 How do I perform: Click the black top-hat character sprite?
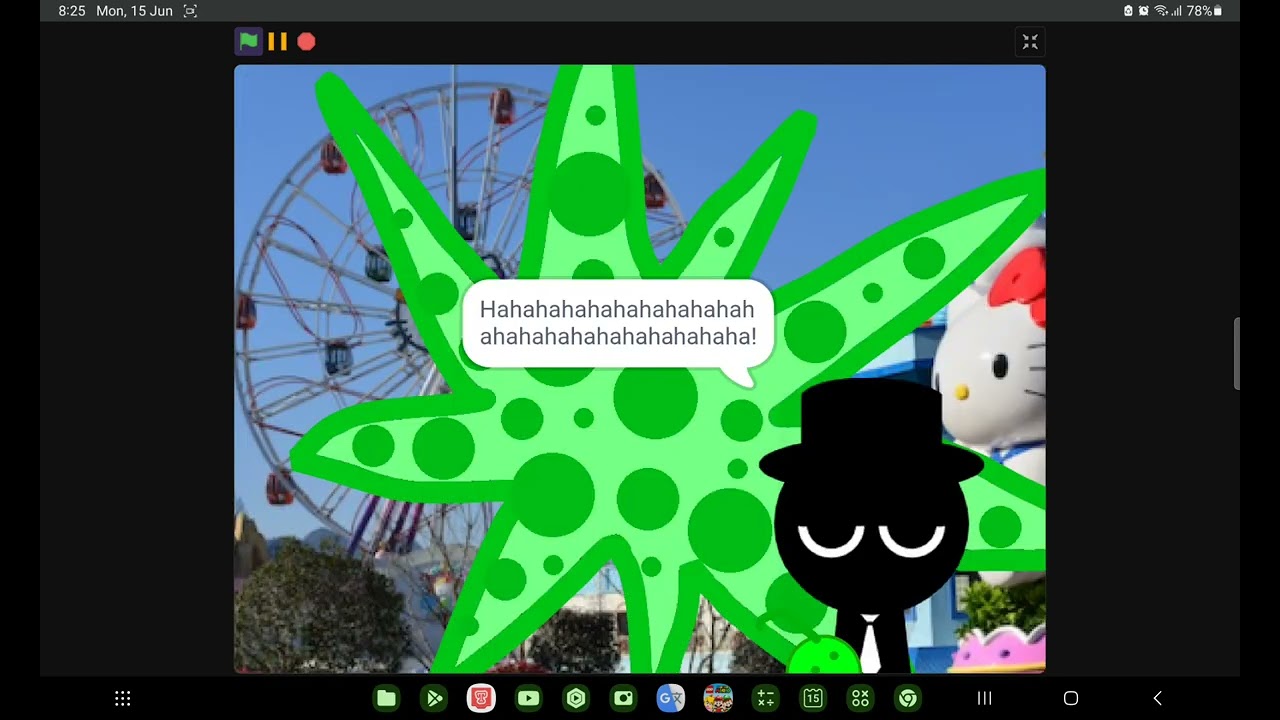[x=870, y=525]
